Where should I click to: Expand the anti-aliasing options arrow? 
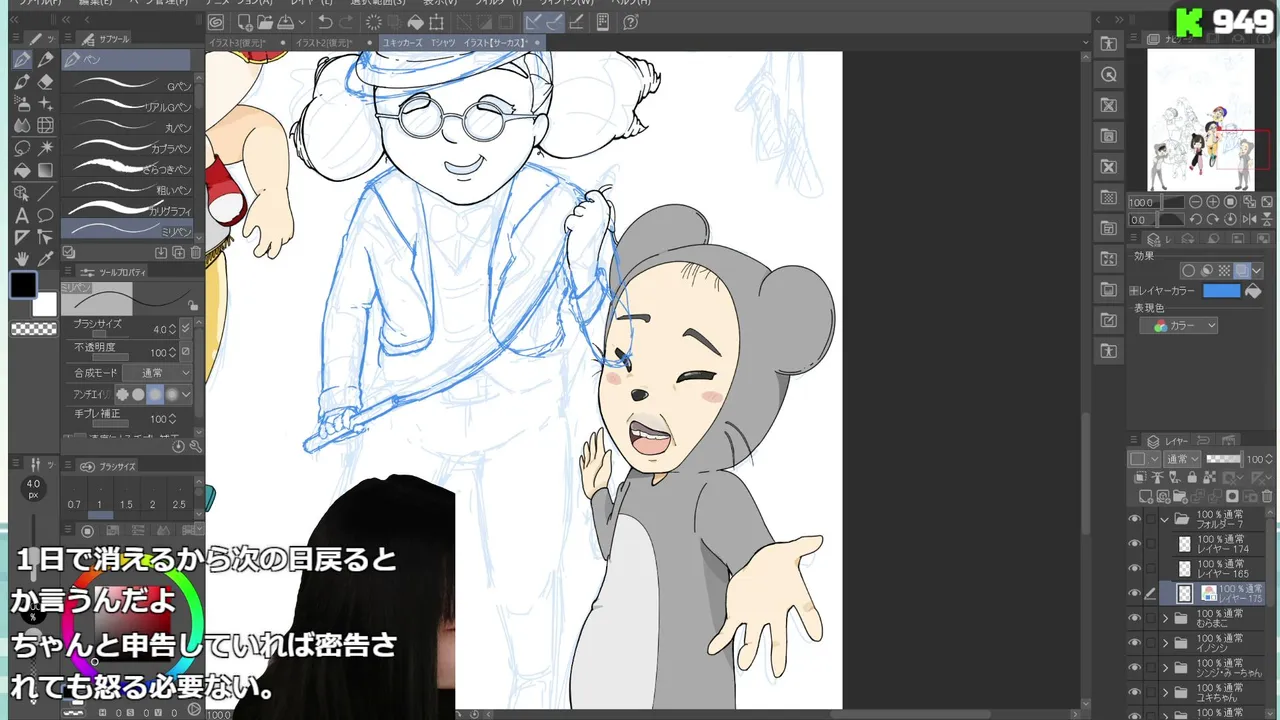click(x=186, y=395)
